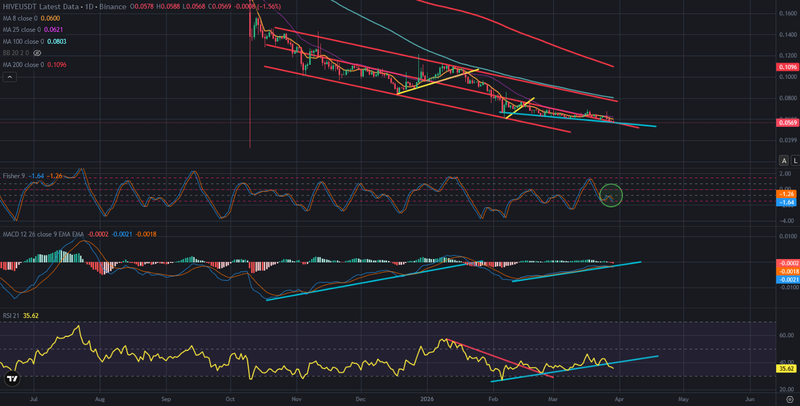Click the 35.62 RSI value tag
The height and width of the screenshot is (406, 800).
click(x=786, y=368)
